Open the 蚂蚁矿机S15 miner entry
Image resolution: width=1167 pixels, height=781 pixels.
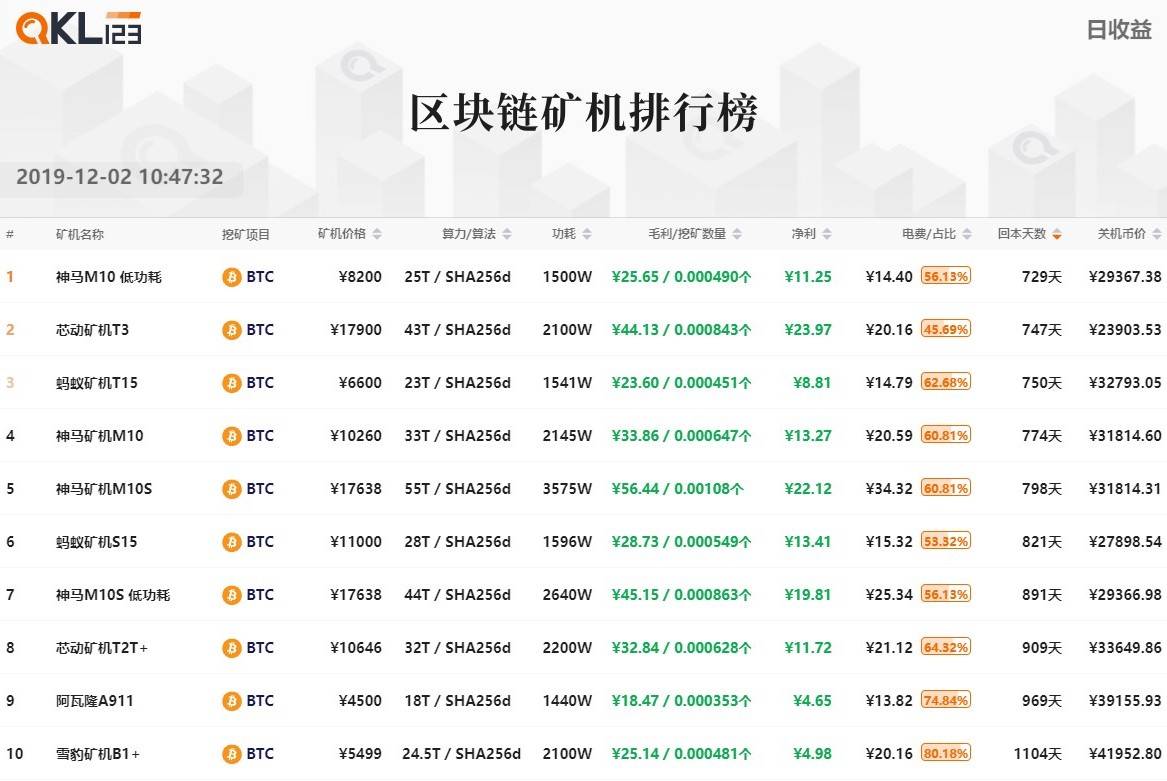[x=97, y=542]
